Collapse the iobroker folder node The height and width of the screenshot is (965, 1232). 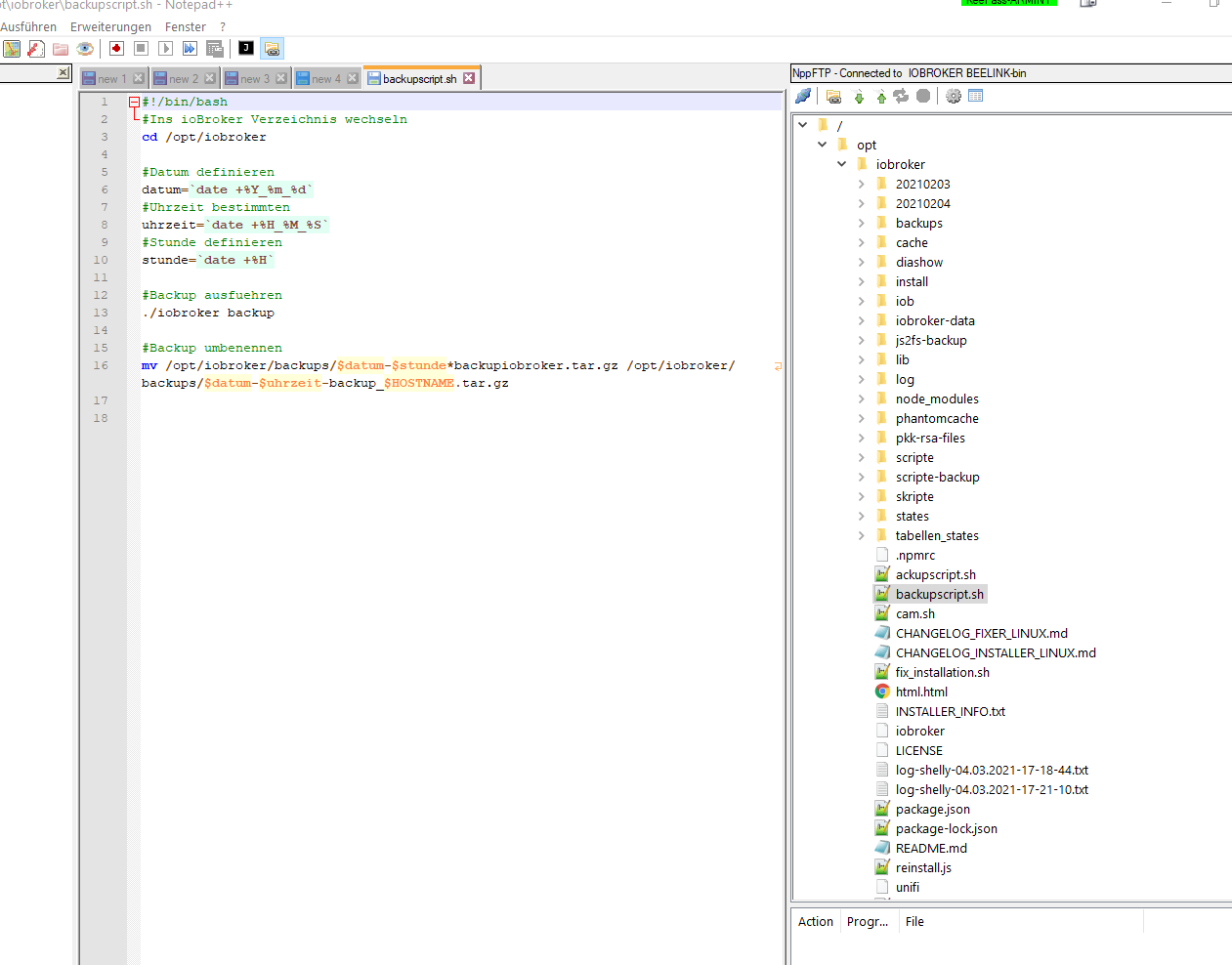(x=841, y=164)
